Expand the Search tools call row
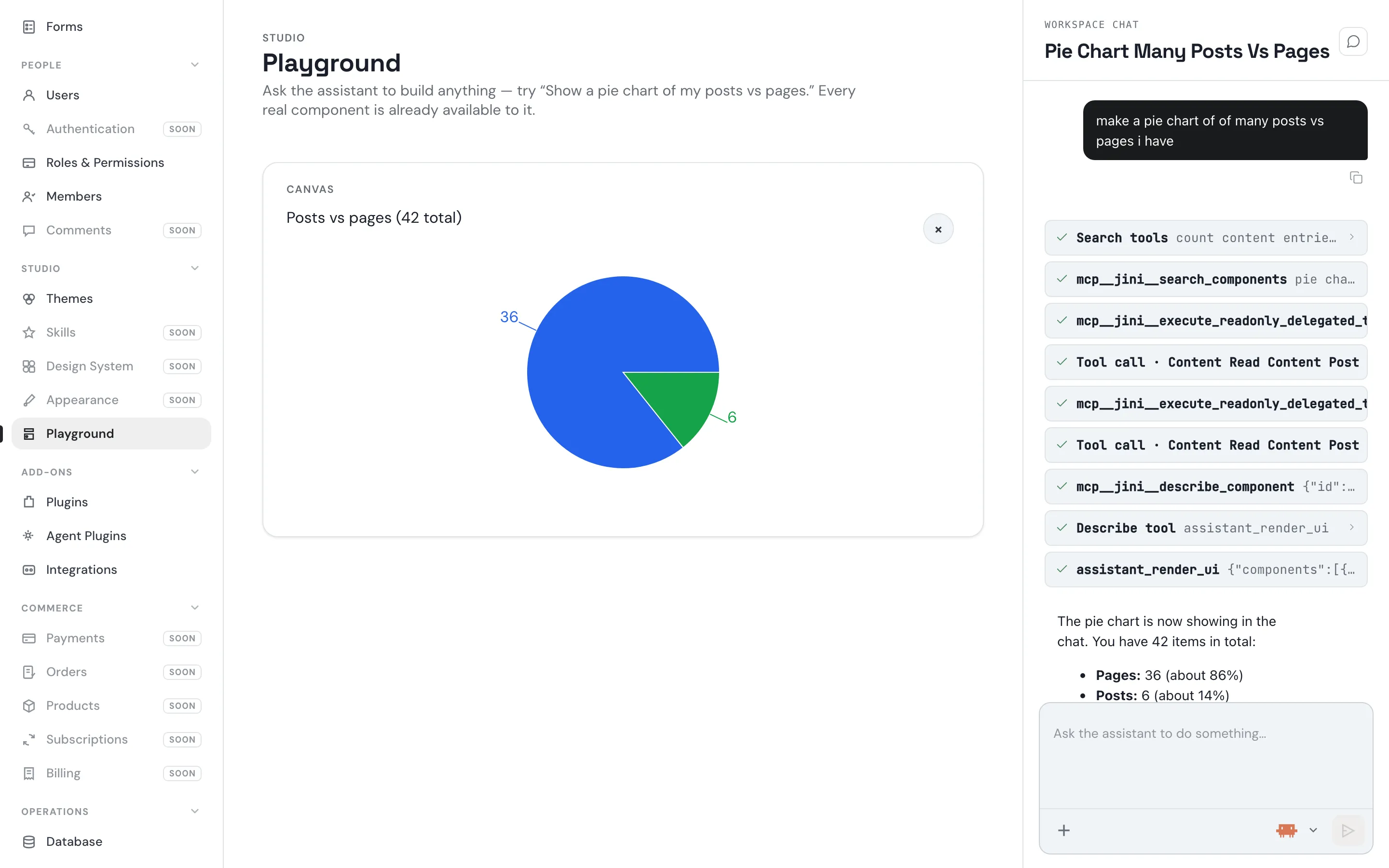This screenshot has width=1389, height=868. click(1205, 238)
